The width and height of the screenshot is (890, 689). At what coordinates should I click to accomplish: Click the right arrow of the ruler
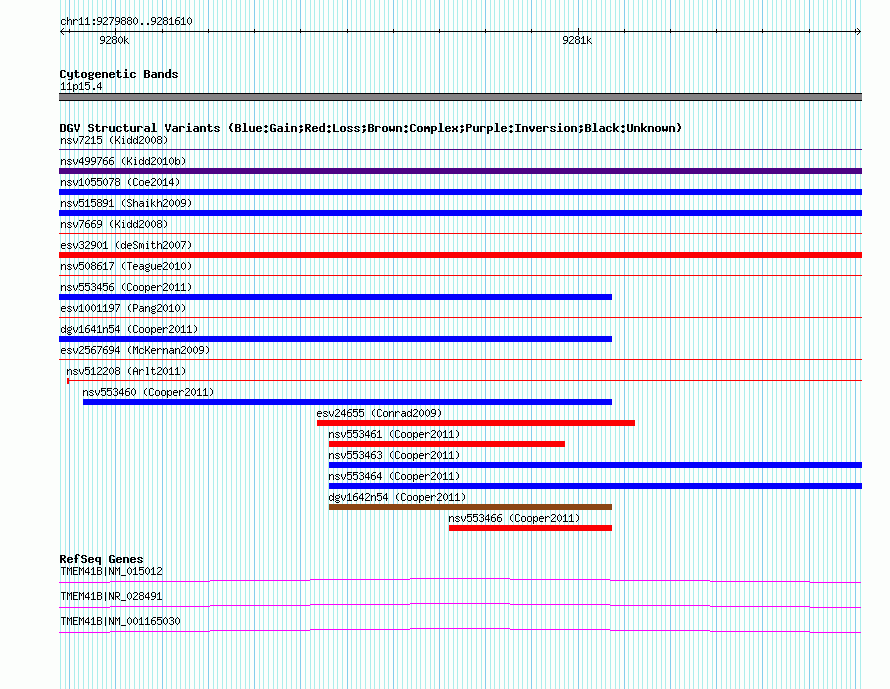click(858, 31)
